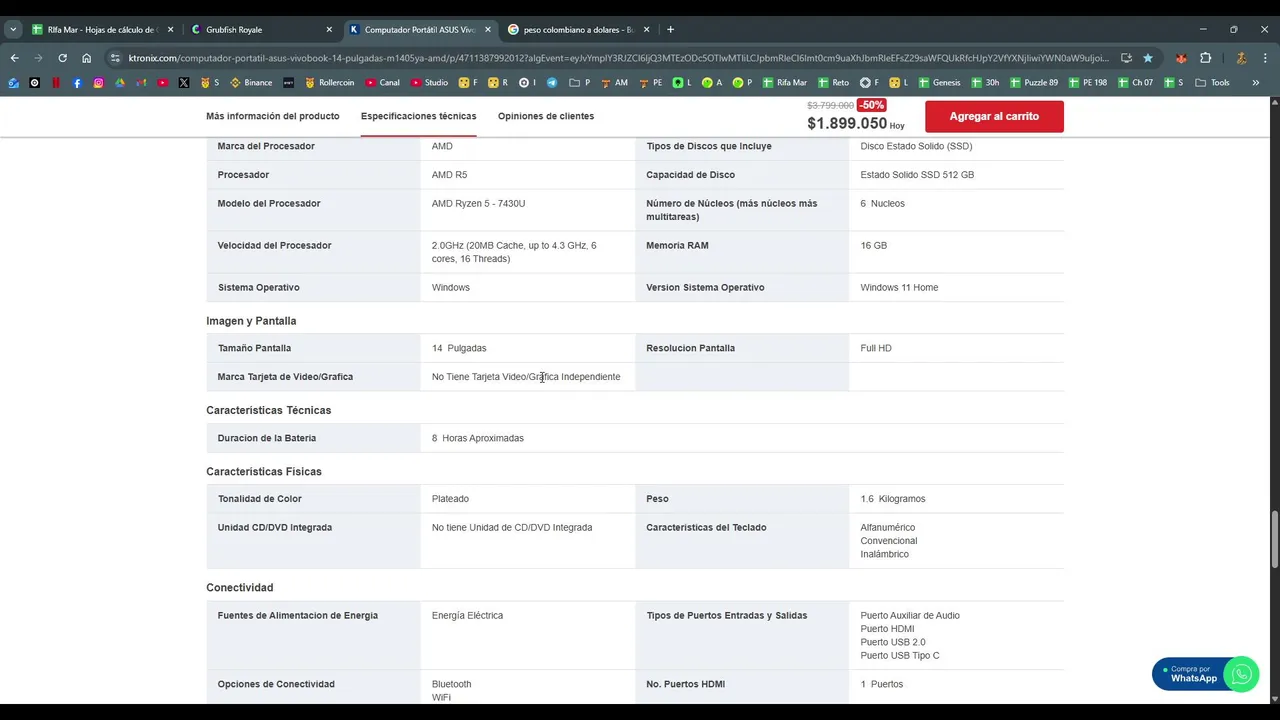
Task: Open the Chrome three-dot menu
Action: pos(1265,58)
